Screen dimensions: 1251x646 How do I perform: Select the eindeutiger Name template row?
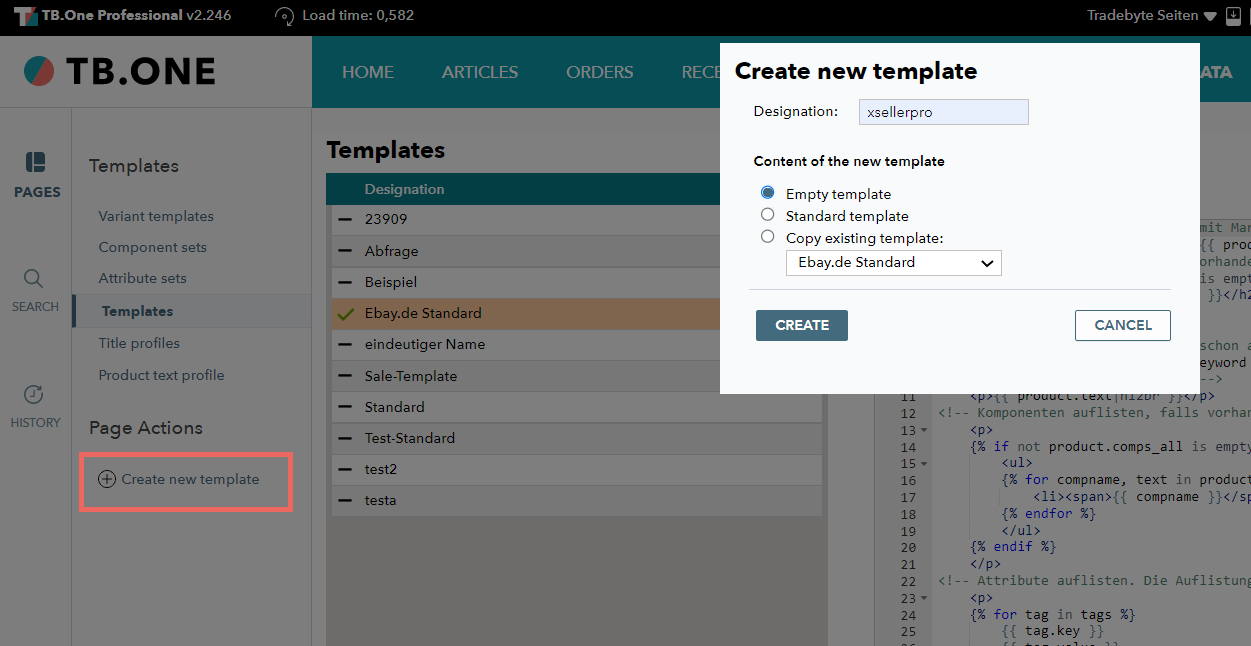pos(577,344)
